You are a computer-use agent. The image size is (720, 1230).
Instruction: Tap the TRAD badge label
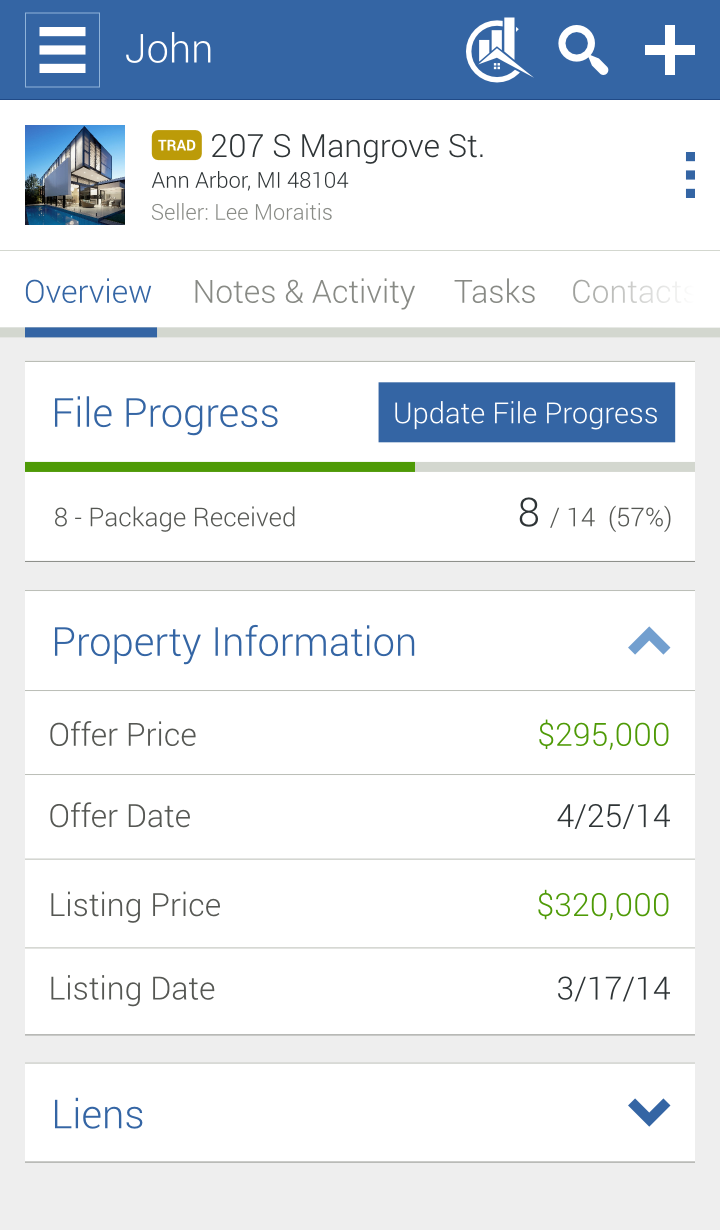click(177, 145)
